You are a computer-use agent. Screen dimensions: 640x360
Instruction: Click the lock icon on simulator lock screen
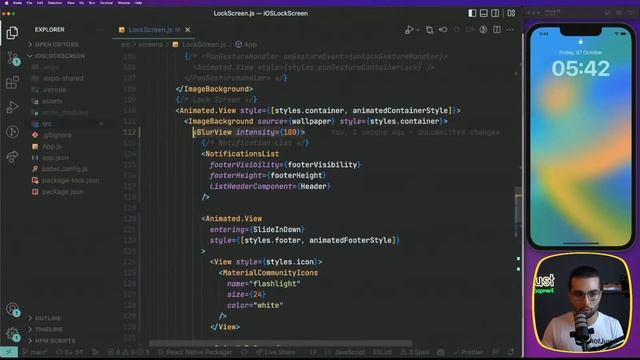tap(581, 42)
